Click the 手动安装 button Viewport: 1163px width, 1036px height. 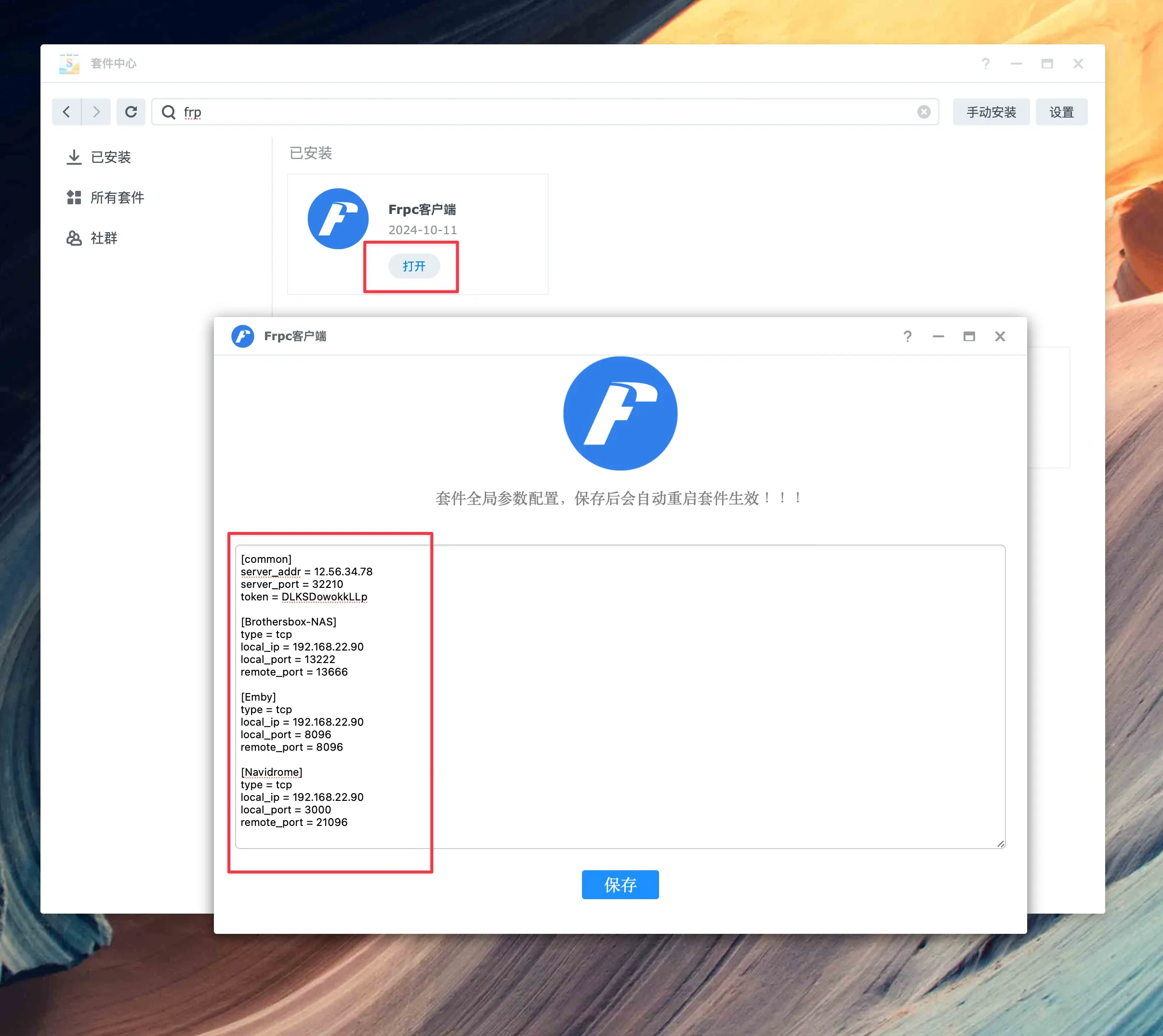(x=991, y=112)
